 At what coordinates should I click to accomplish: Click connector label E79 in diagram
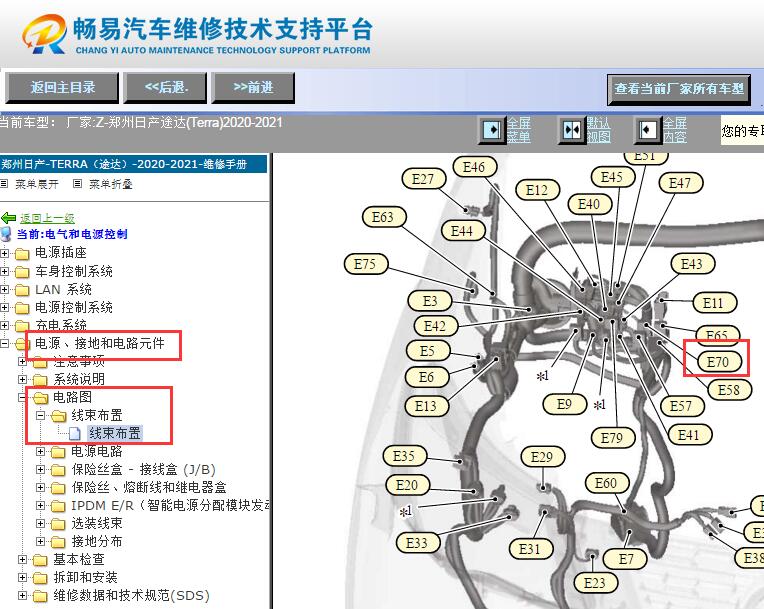coord(612,438)
